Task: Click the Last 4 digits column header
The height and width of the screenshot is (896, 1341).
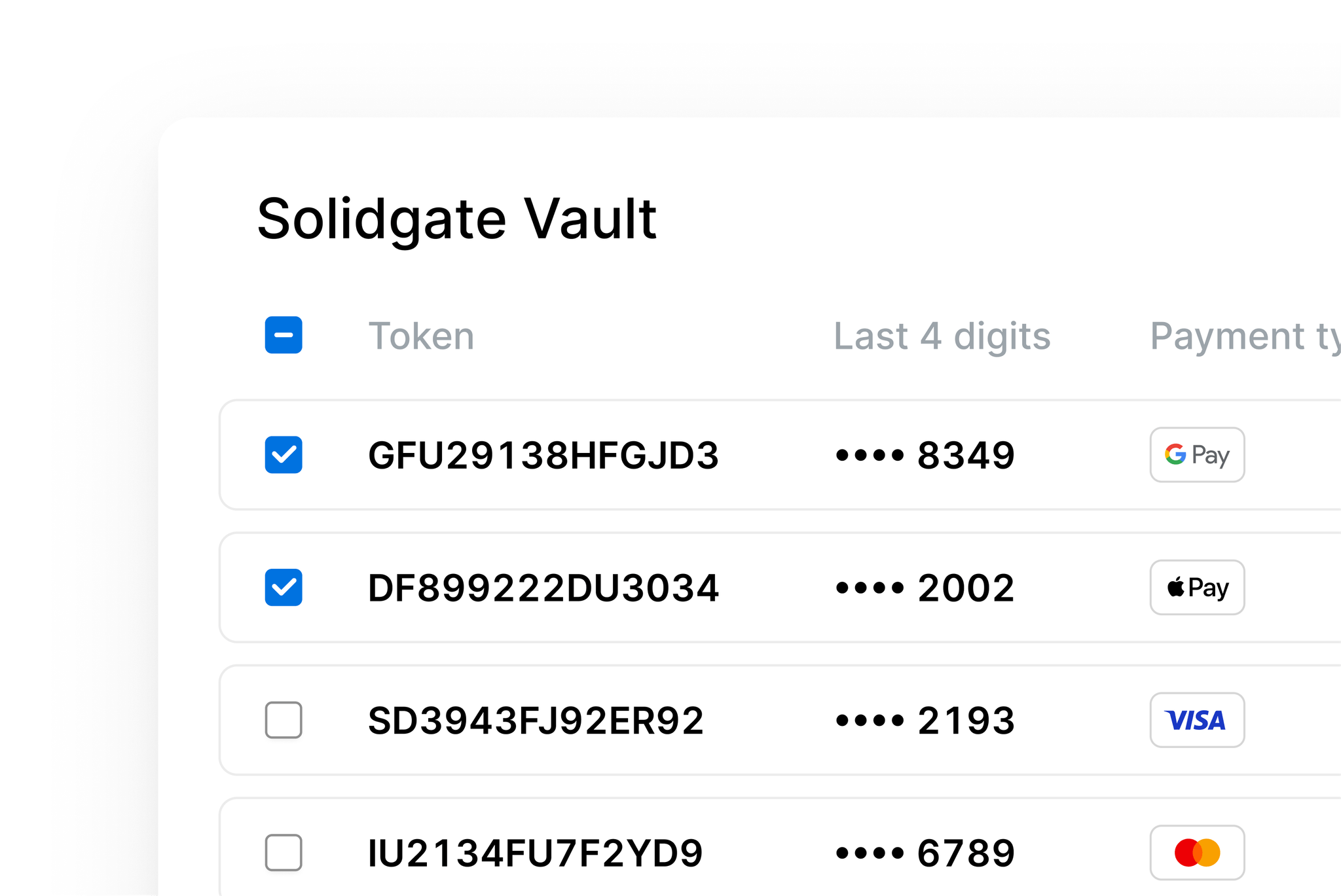Action: (x=942, y=336)
